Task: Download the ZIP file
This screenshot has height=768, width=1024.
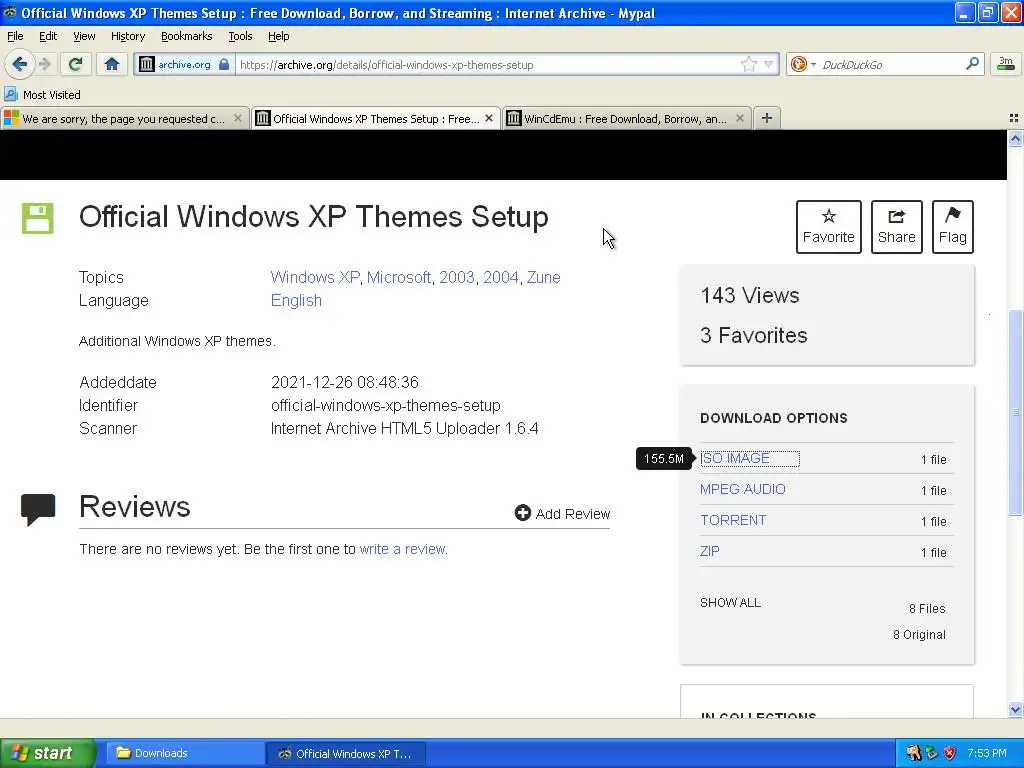Action: [709, 551]
